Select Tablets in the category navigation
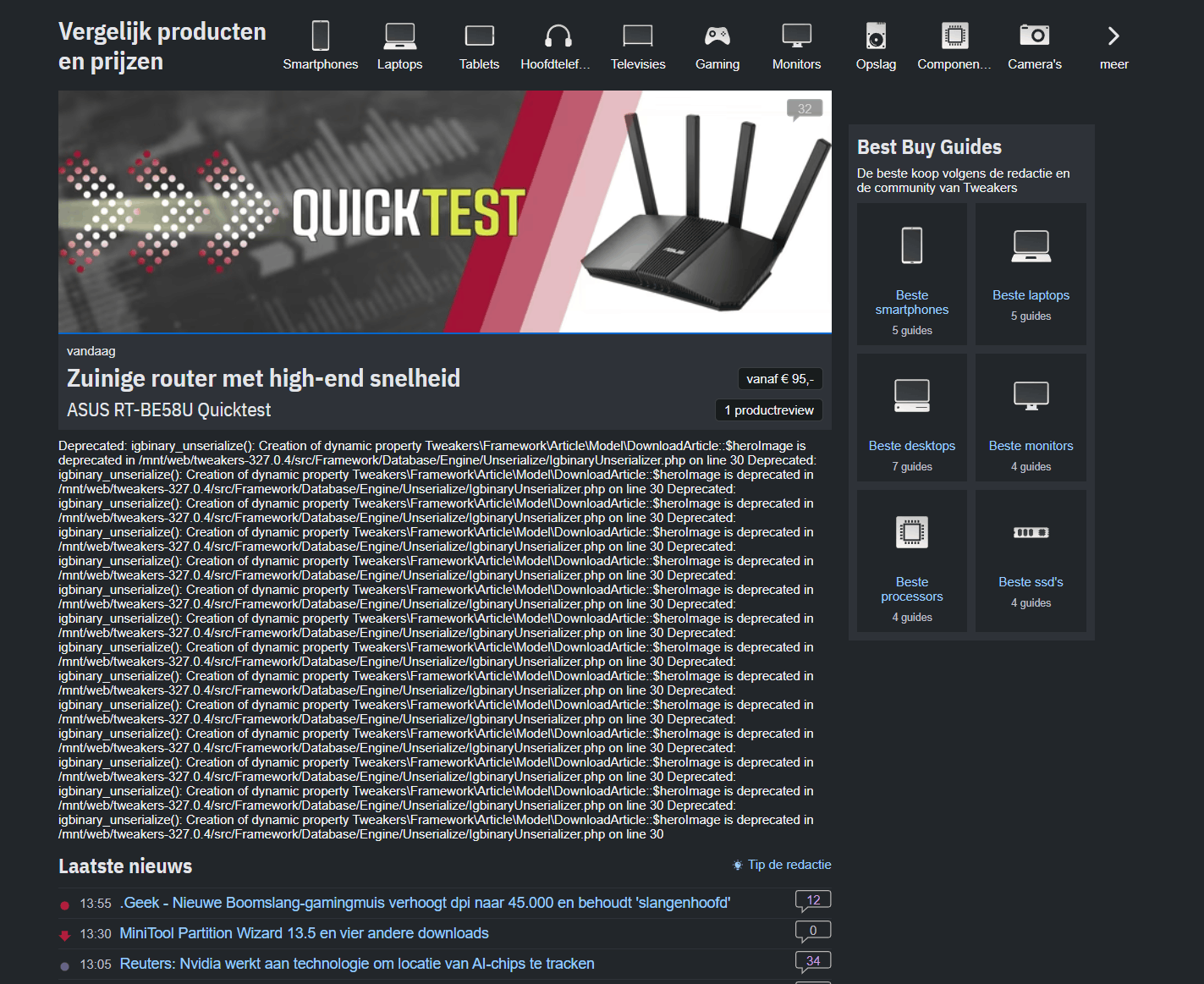 point(479,36)
